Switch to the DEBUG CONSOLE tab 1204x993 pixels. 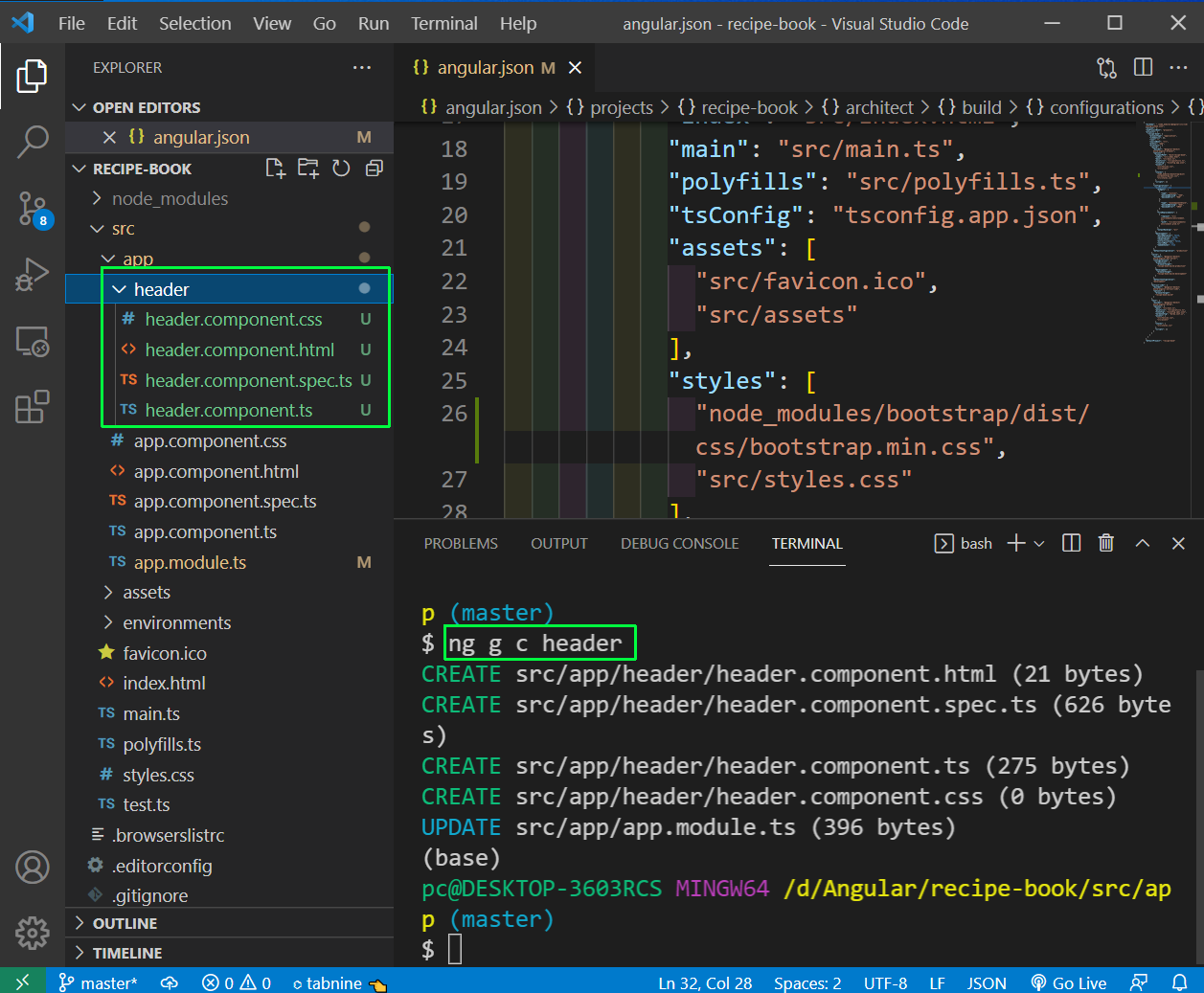coord(679,543)
